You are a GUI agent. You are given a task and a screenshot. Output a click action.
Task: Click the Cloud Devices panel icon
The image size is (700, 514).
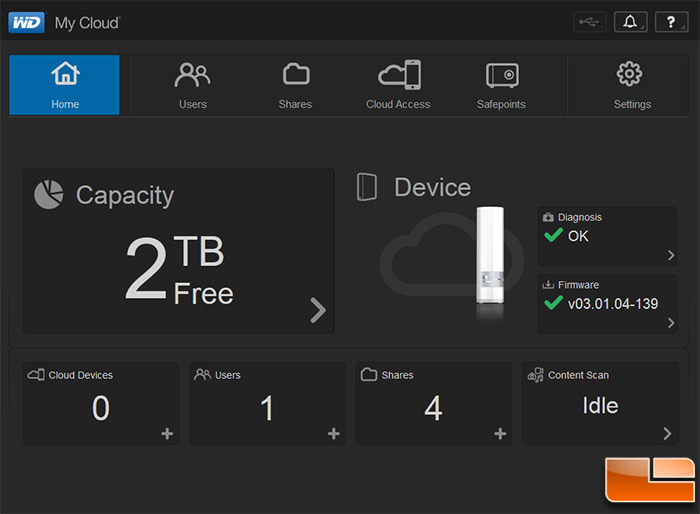point(36,374)
